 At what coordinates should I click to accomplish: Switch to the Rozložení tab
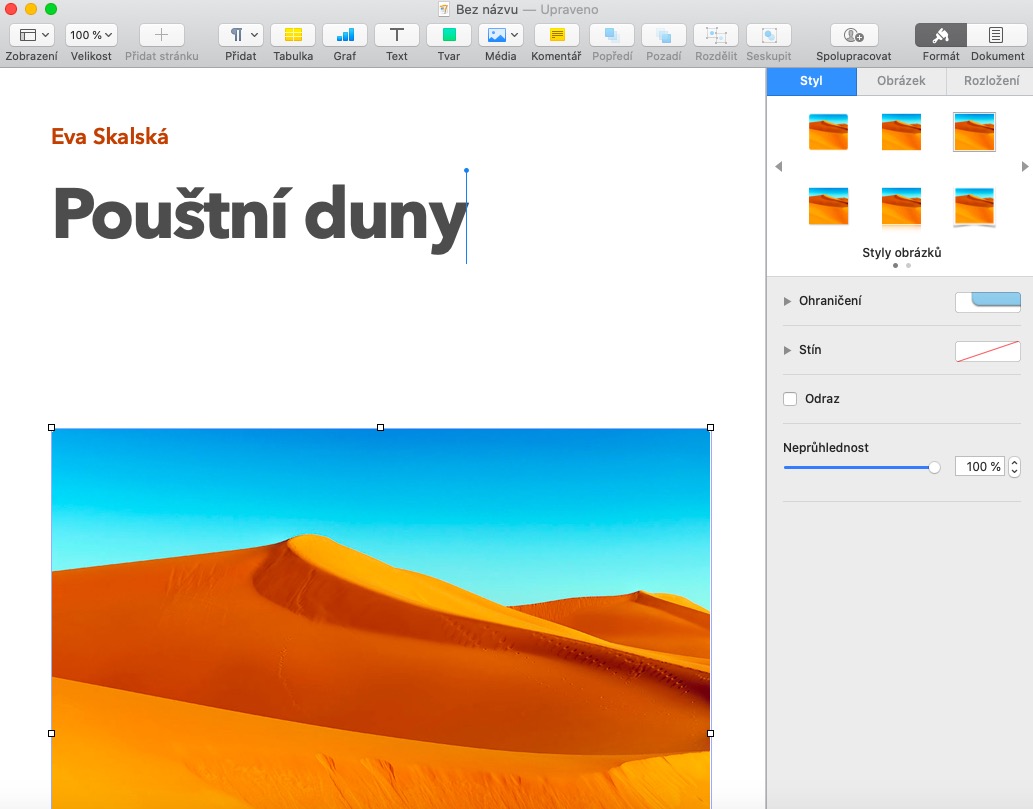pos(990,81)
